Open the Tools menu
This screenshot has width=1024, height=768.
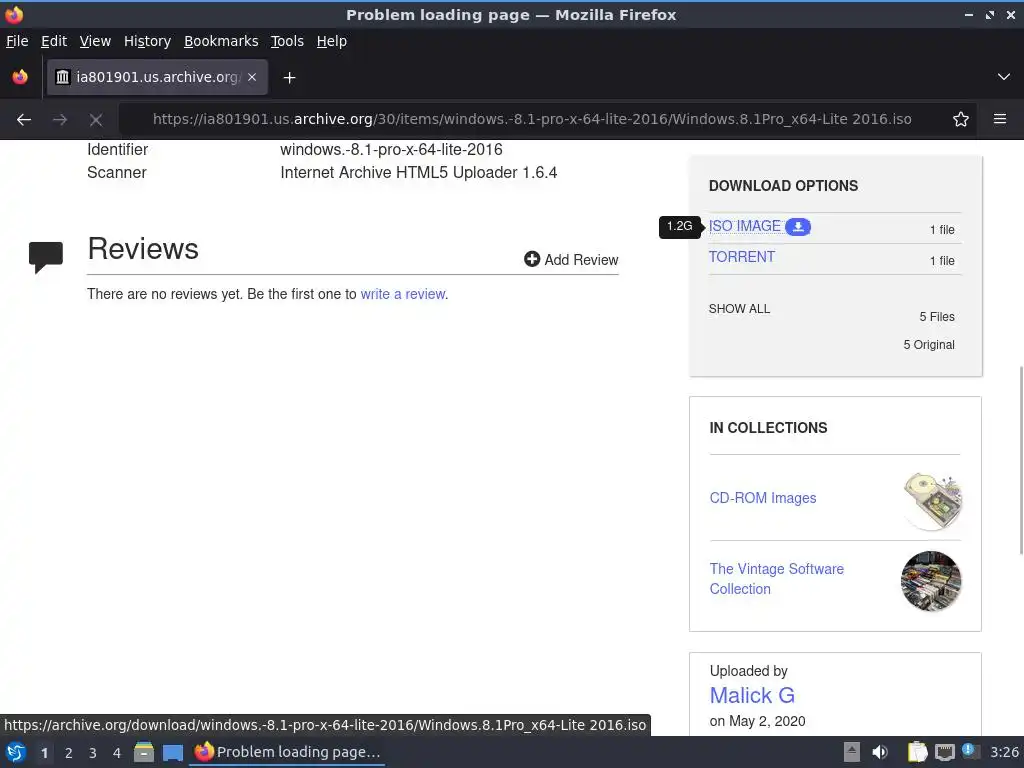pyautogui.click(x=287, y=41)
